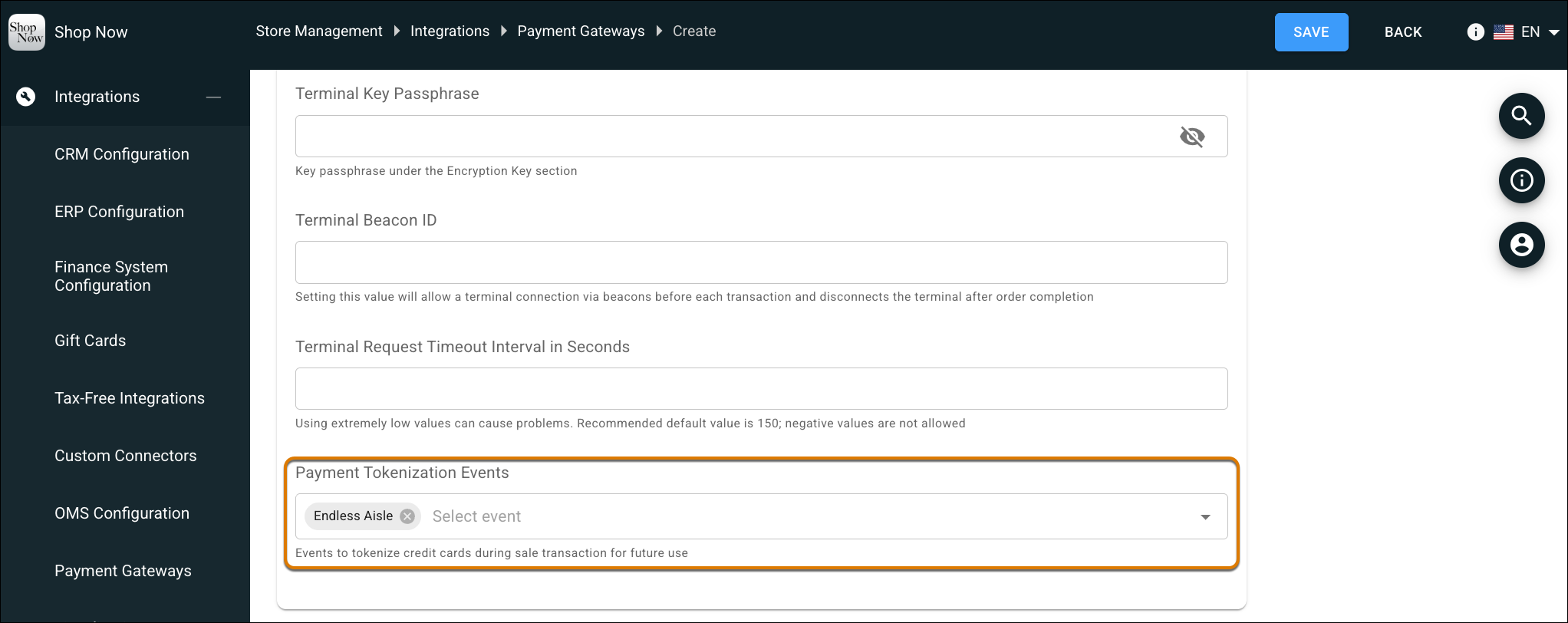The image size is (1568, 623).
Task: Open the floating search button
Action: click(1521, 116)
